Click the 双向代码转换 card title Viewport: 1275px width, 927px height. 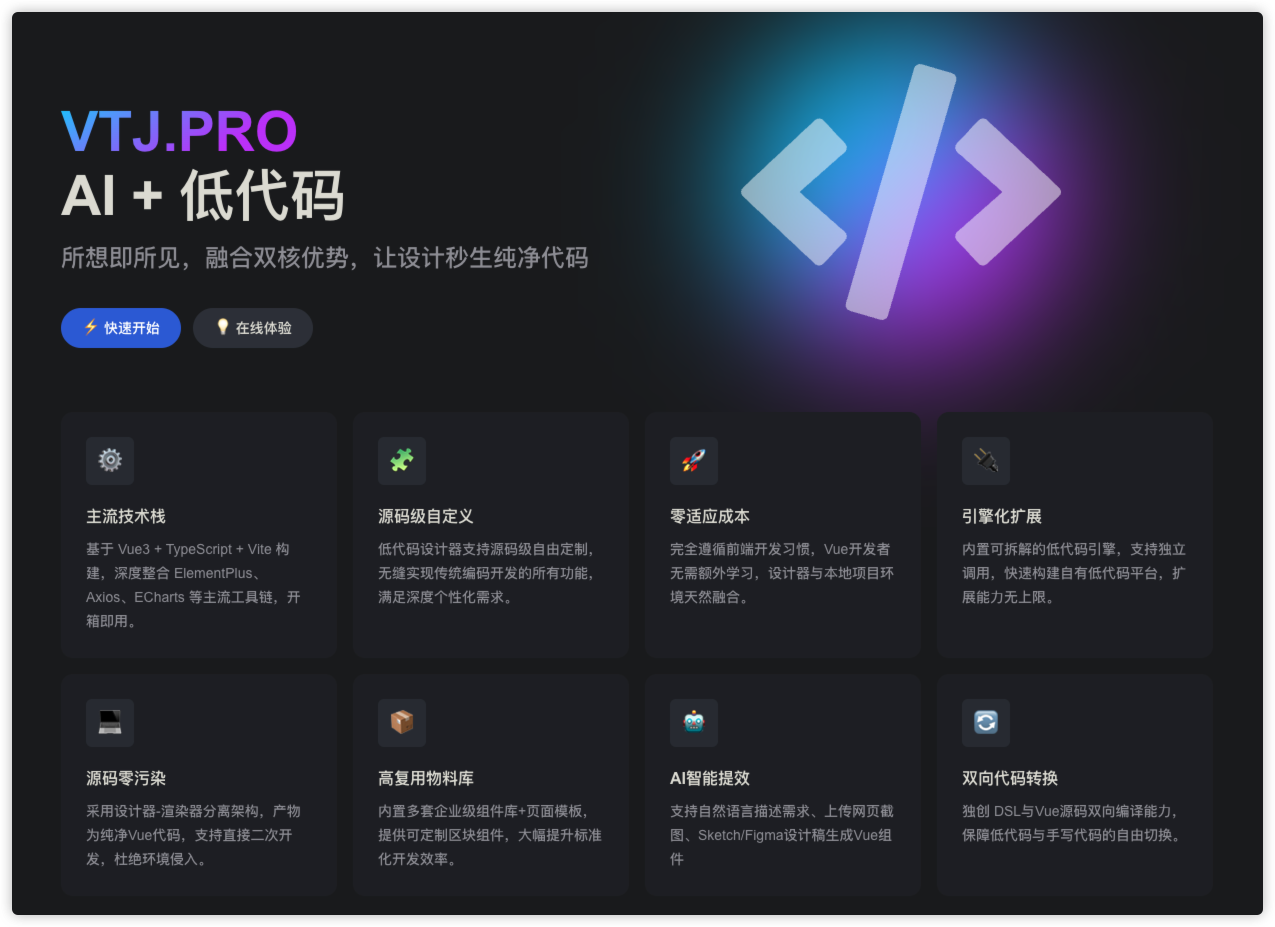1007,777
